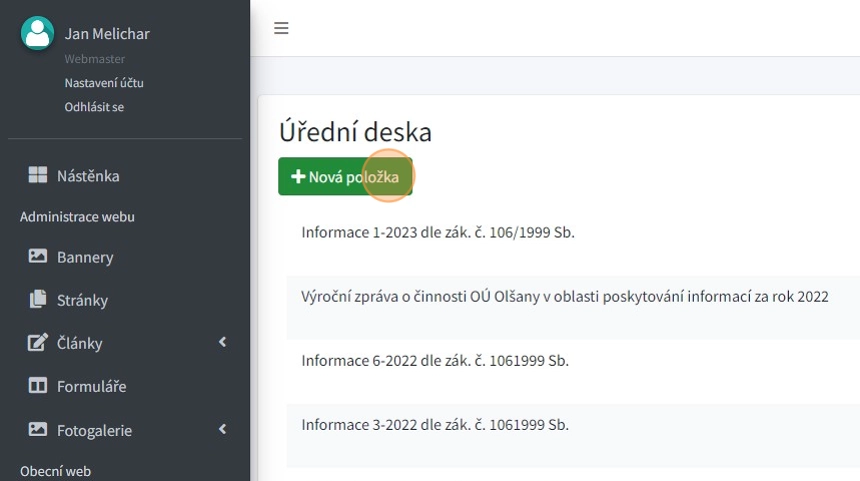Screen dimensions: 860x481
Task: Open Informace 3-2022 entry
Action: tap(435, 425)
